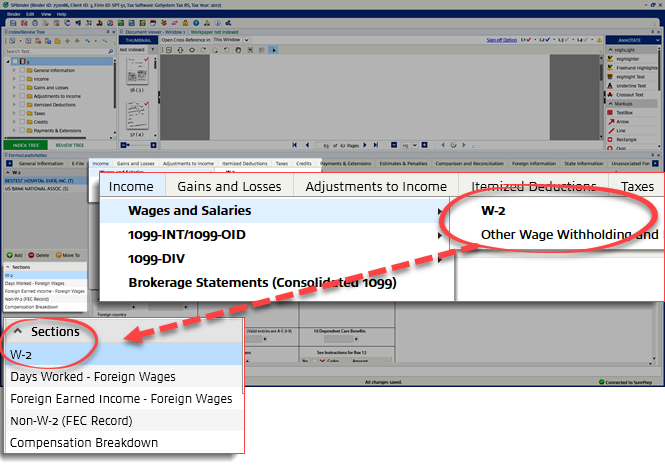Select the hand pan tool in viewer
The image size is (665, 469).
tap(238, 50)
